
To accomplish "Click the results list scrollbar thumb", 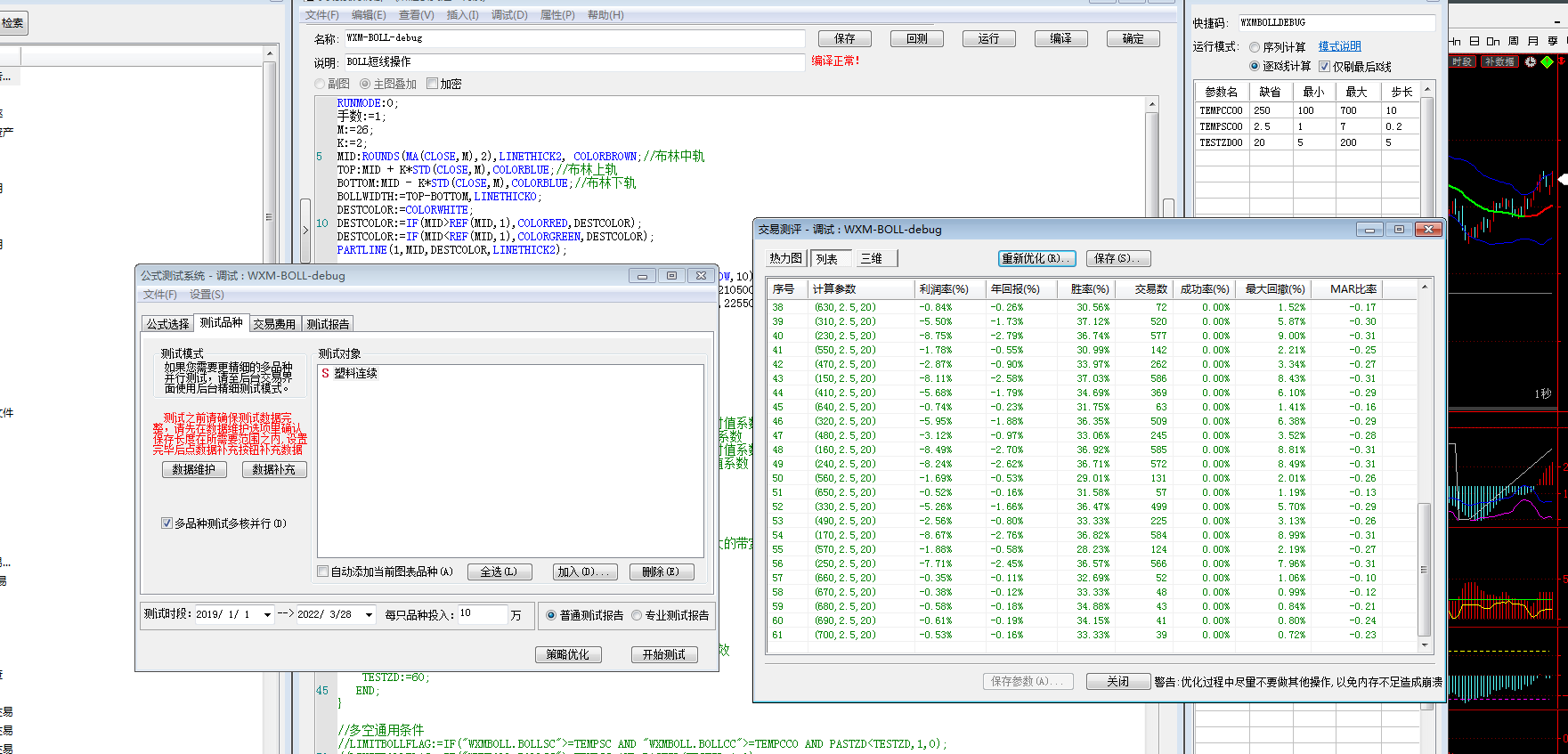I will [x=1425, y=570].
